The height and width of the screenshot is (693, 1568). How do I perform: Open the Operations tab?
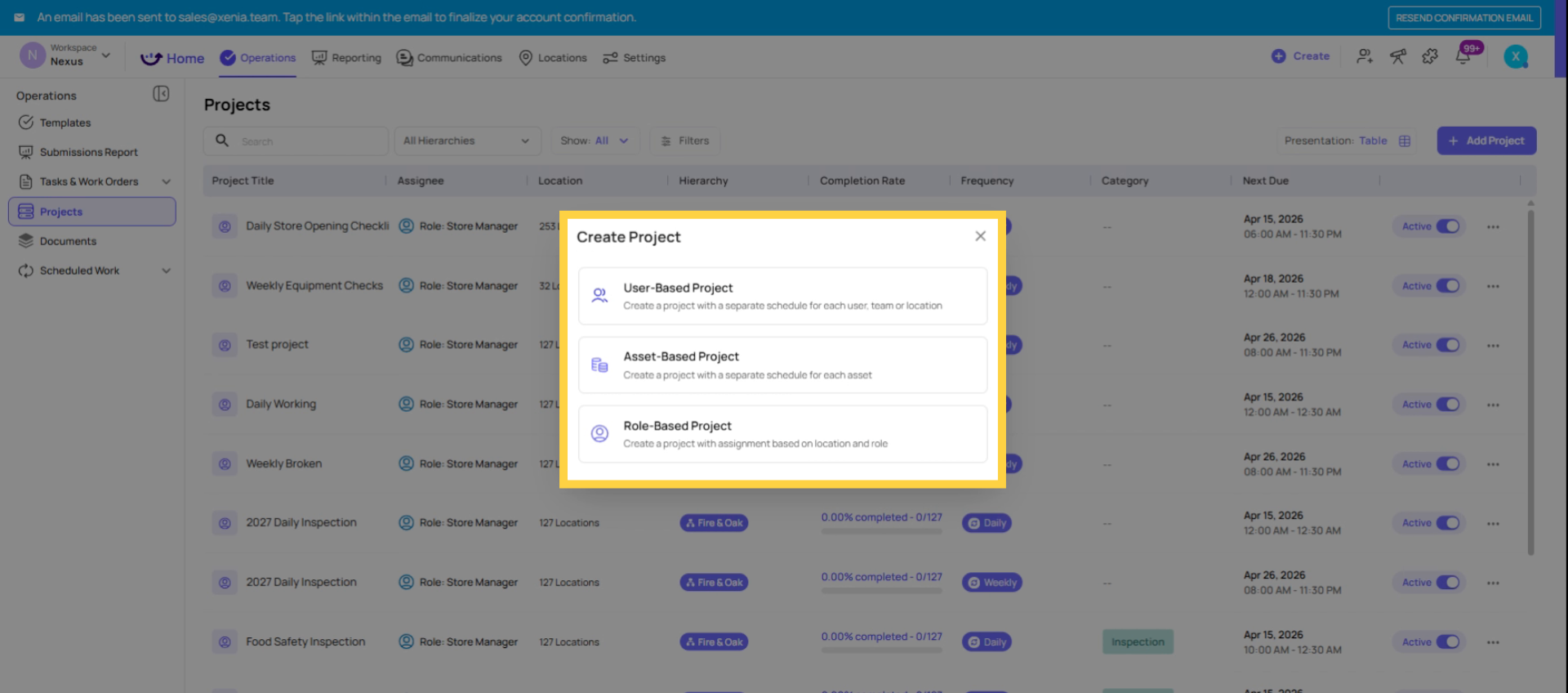click(x=258, y=58)
